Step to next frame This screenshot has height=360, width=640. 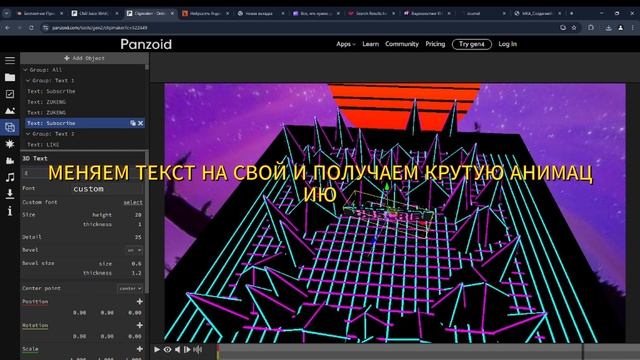187,349
